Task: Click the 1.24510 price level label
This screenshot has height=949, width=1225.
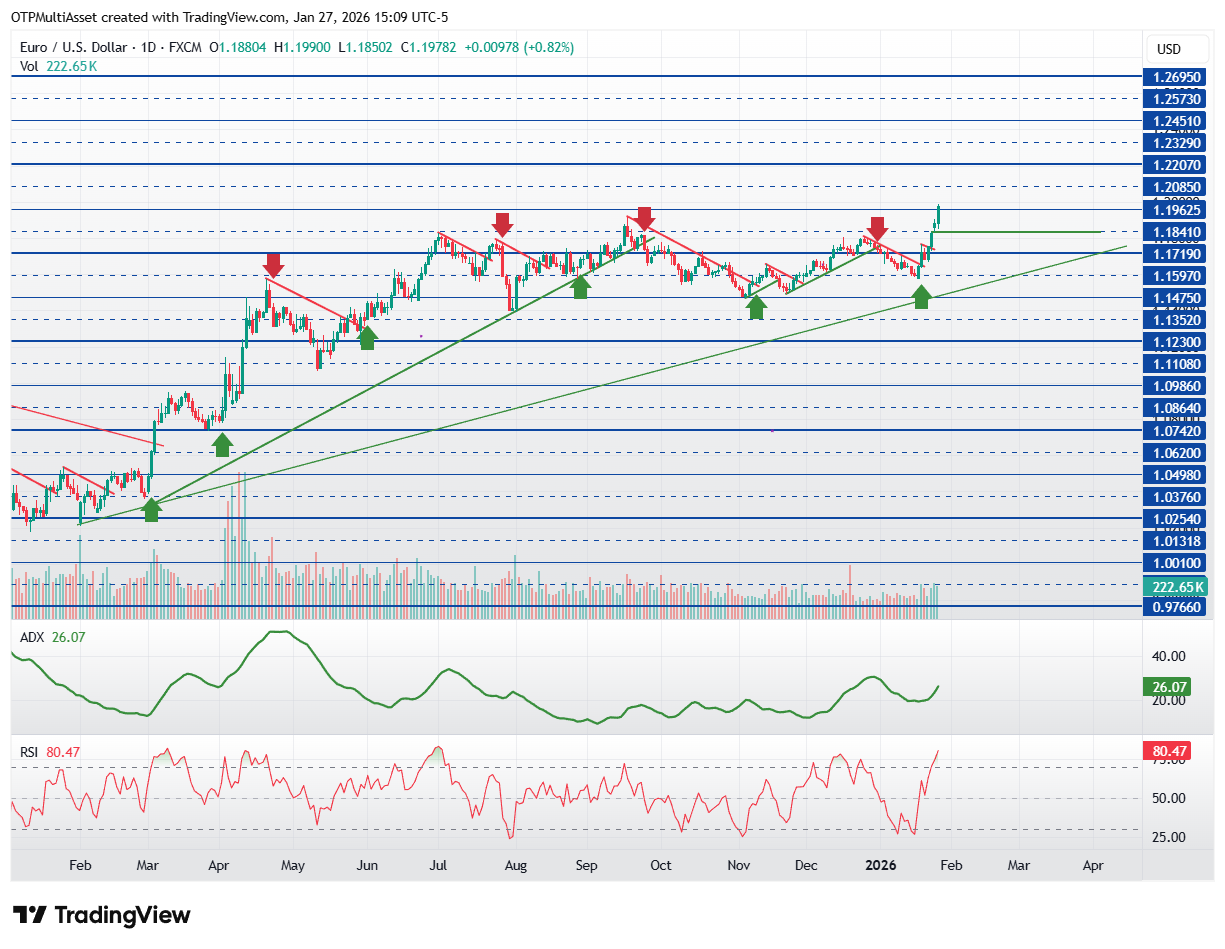Action: coord(1176,121)
